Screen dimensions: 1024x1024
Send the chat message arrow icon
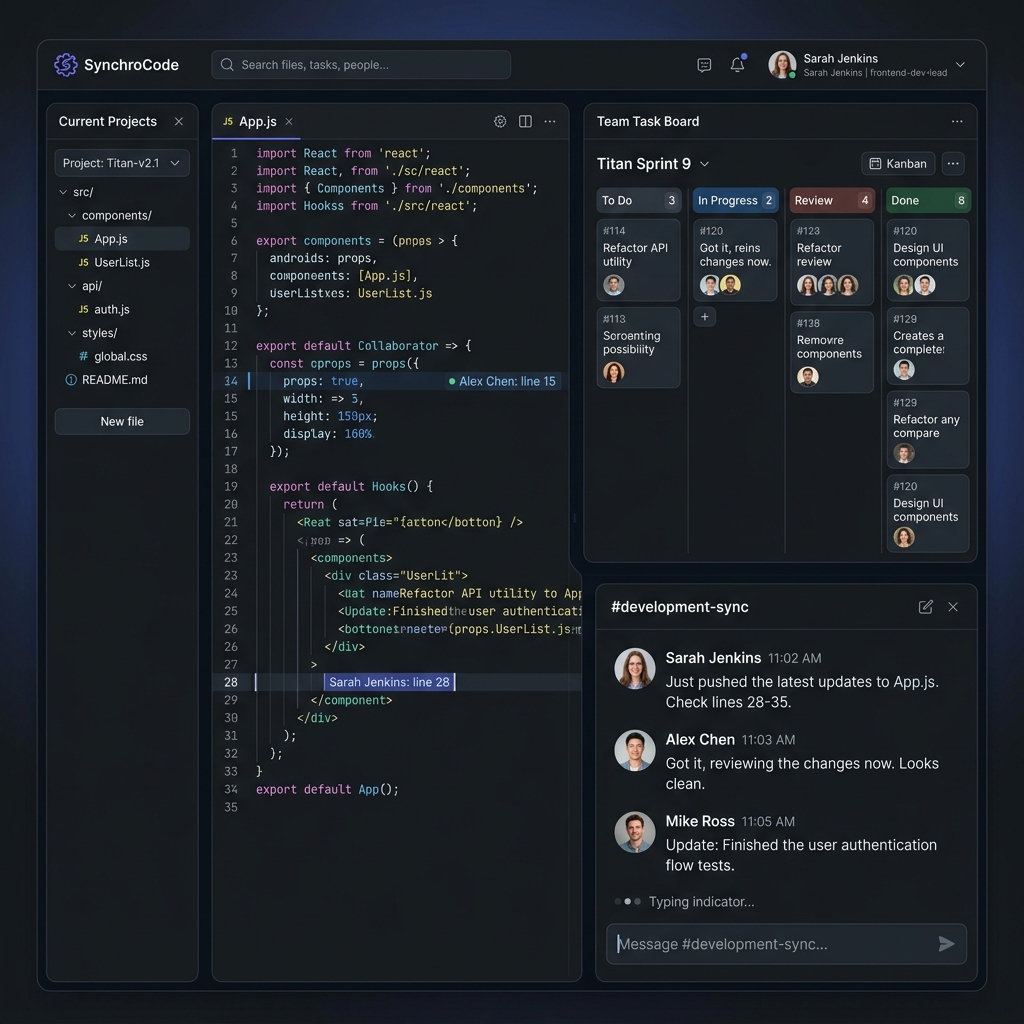click(x=946, y=944)
